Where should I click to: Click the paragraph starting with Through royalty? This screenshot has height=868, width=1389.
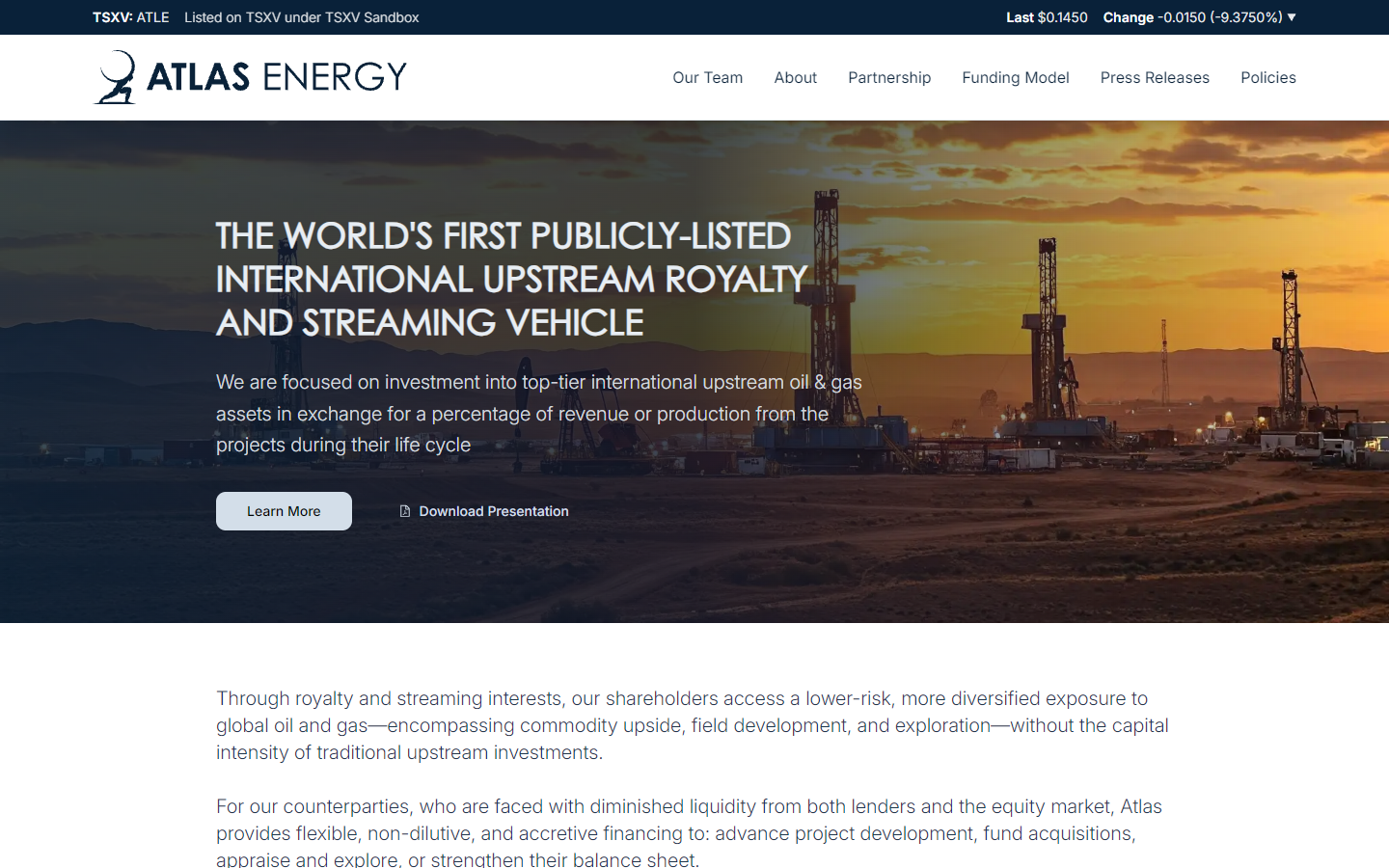[692, 725]
